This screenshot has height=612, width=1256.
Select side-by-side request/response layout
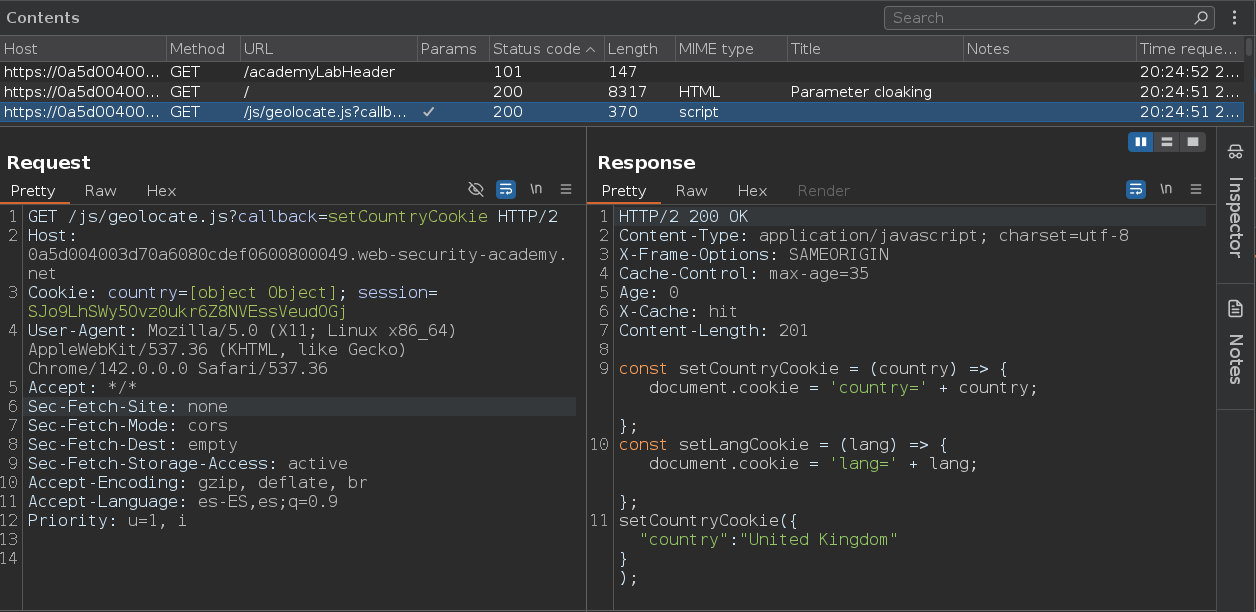(x=1140, y=142)
